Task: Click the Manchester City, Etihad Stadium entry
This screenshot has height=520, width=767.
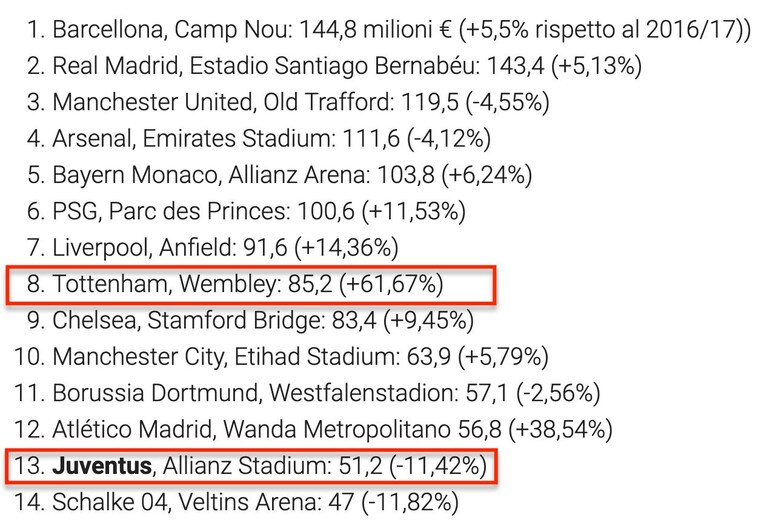Action: pyautogui.click(x=281, y=357)
